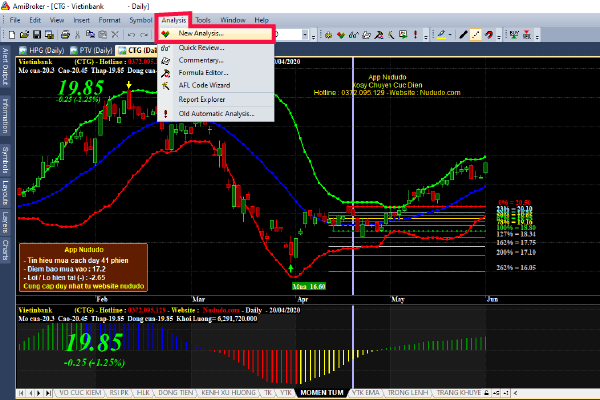Launch AFL Code Wizard from the toolbar wand icon
This screenshot has width=600, height=400.
[x=391, y=35]
